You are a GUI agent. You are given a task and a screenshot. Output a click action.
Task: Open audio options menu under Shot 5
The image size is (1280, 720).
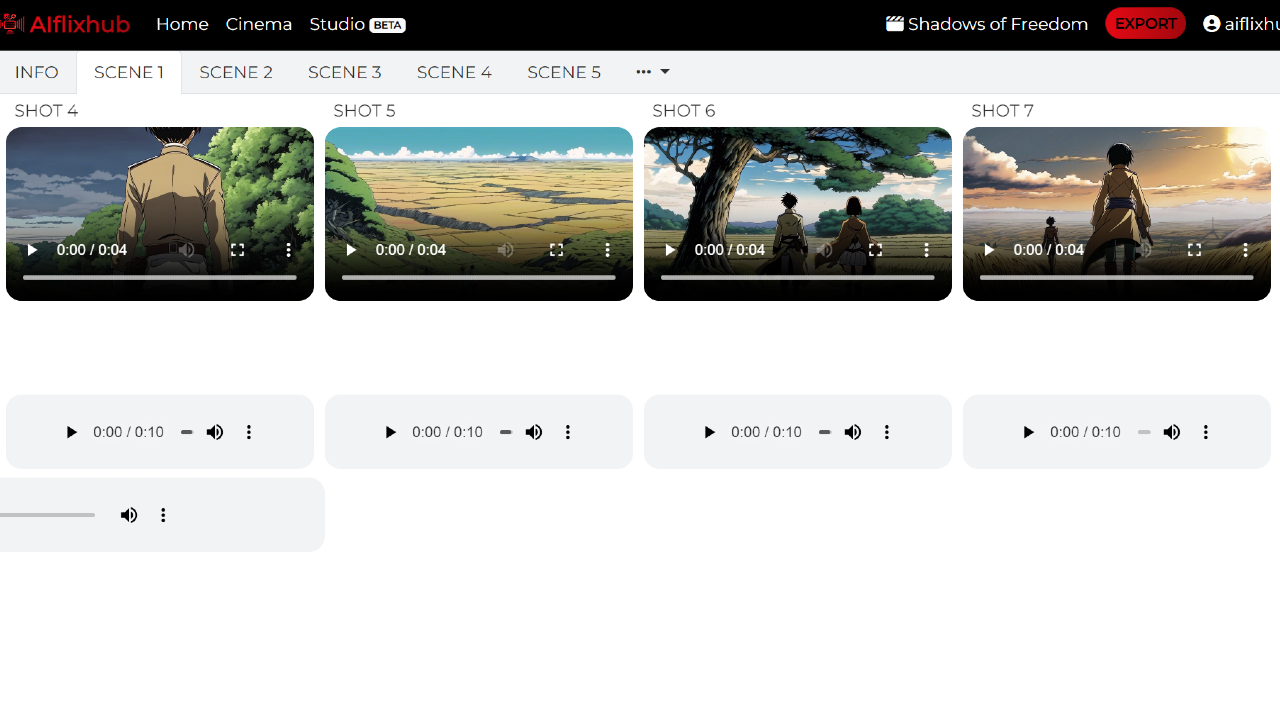[568, 432]
